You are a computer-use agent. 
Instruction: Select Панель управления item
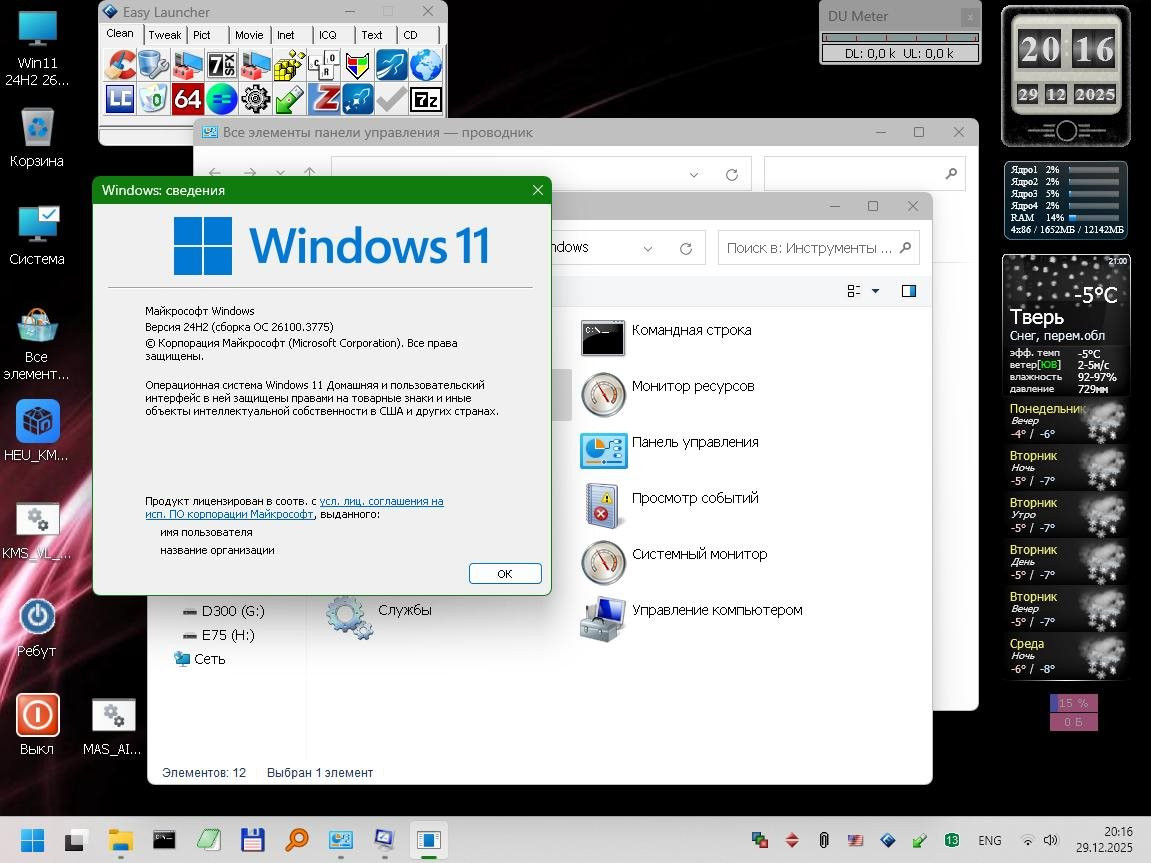coord(669,449)
